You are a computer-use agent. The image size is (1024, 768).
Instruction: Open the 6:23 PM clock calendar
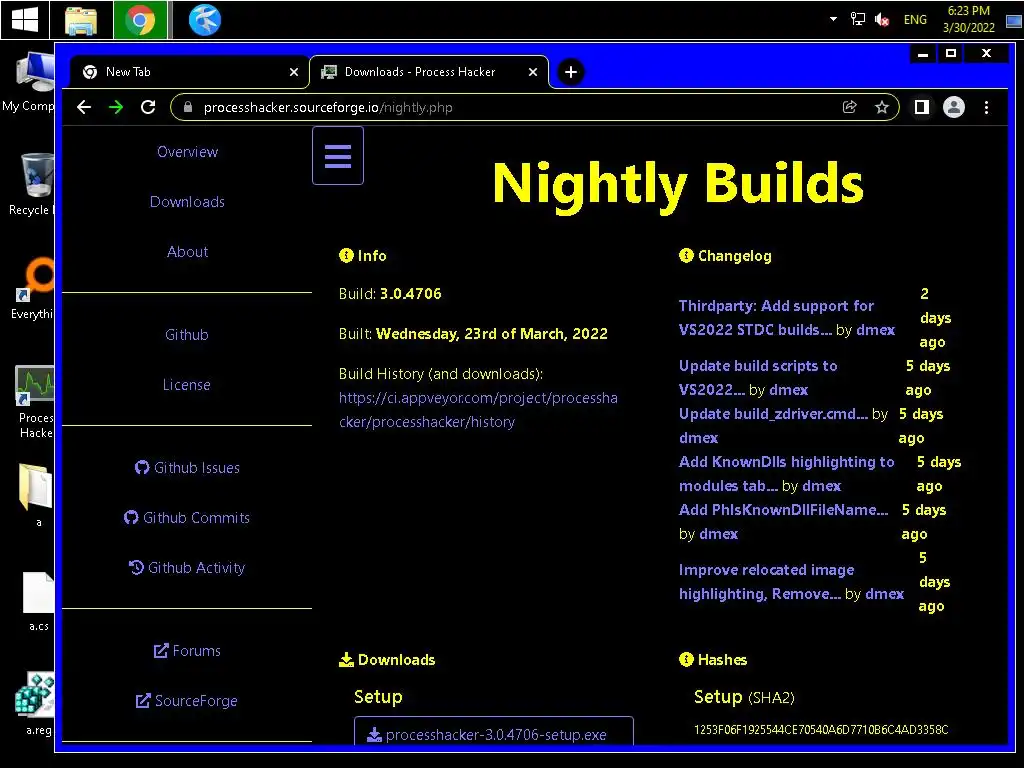click(x=968, y=19)
